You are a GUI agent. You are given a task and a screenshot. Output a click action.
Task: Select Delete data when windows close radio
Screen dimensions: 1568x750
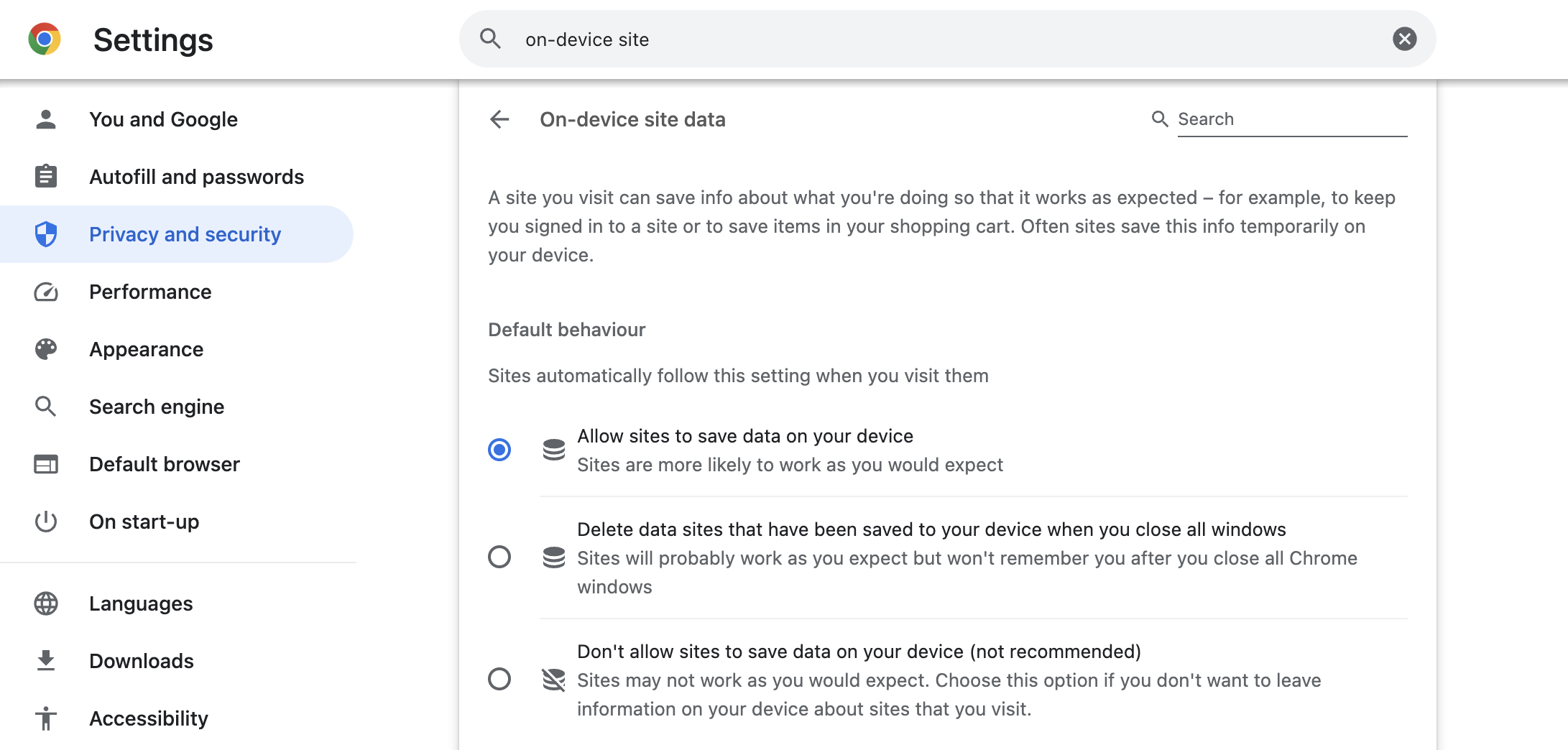click(x=499, y=557)
